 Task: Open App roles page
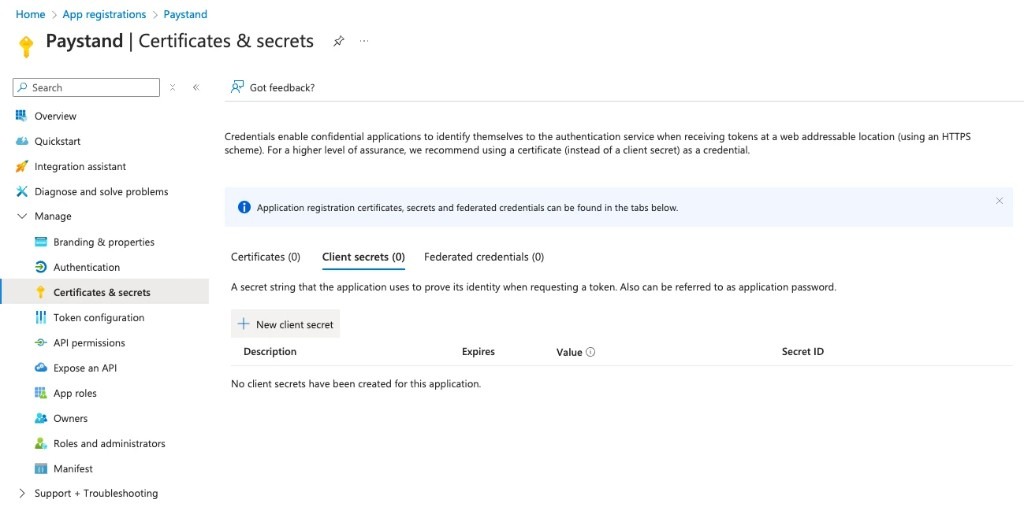coord(75,393)
